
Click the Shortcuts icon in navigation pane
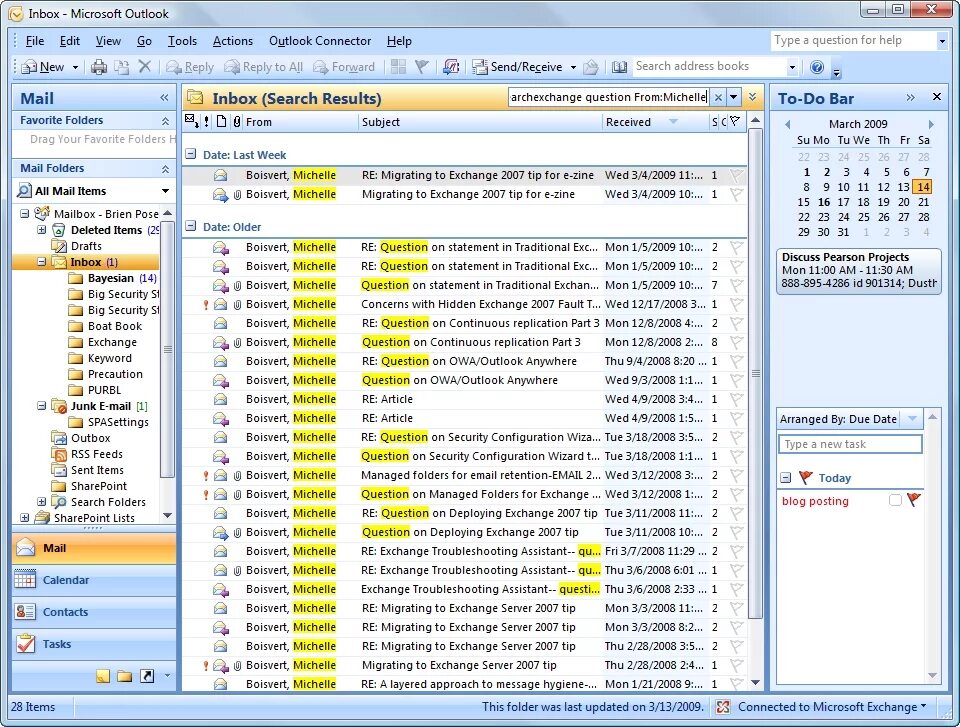click(x=147, y=676)
